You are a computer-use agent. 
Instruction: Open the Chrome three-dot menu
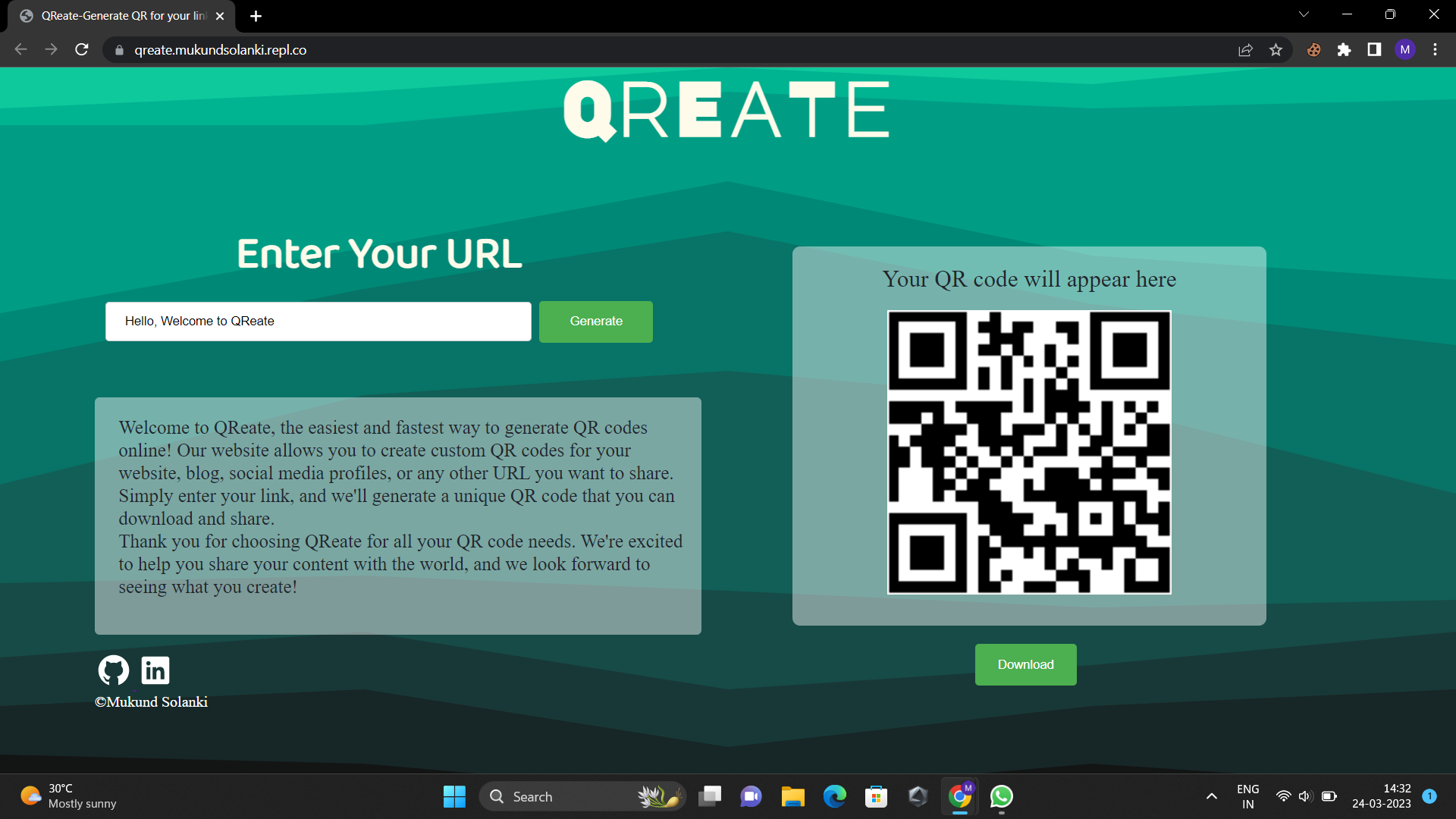[1435, 49]
